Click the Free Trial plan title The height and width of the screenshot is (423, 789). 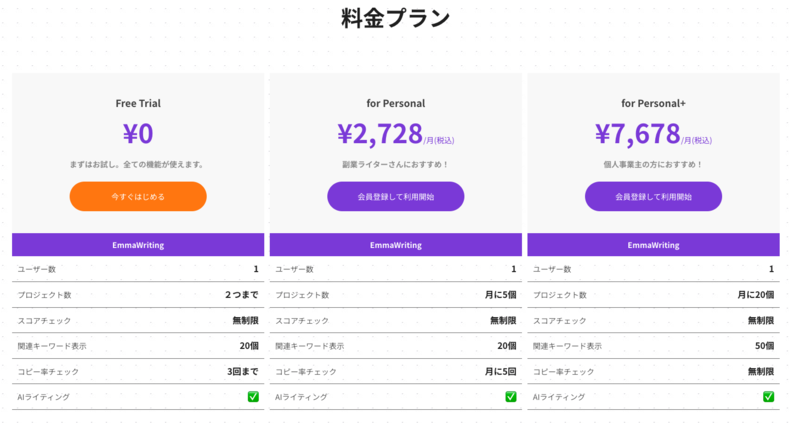[138, 102]
